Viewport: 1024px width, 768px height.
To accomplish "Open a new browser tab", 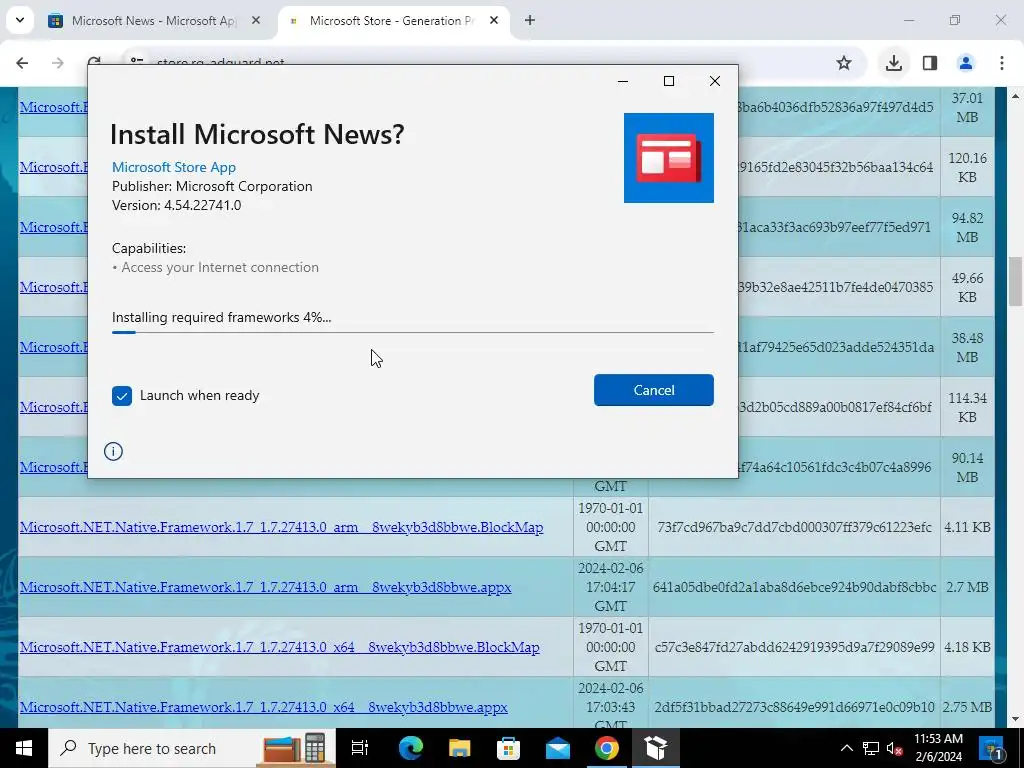I will pos(530,21).
